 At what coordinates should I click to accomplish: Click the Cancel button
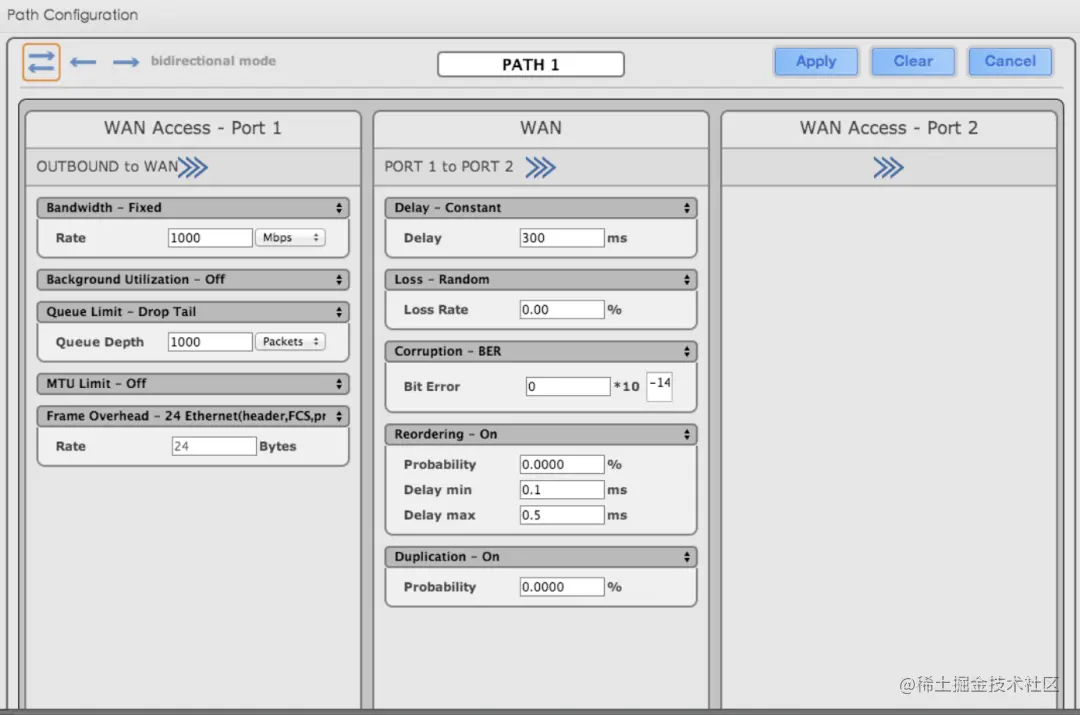click(1010, 61)
